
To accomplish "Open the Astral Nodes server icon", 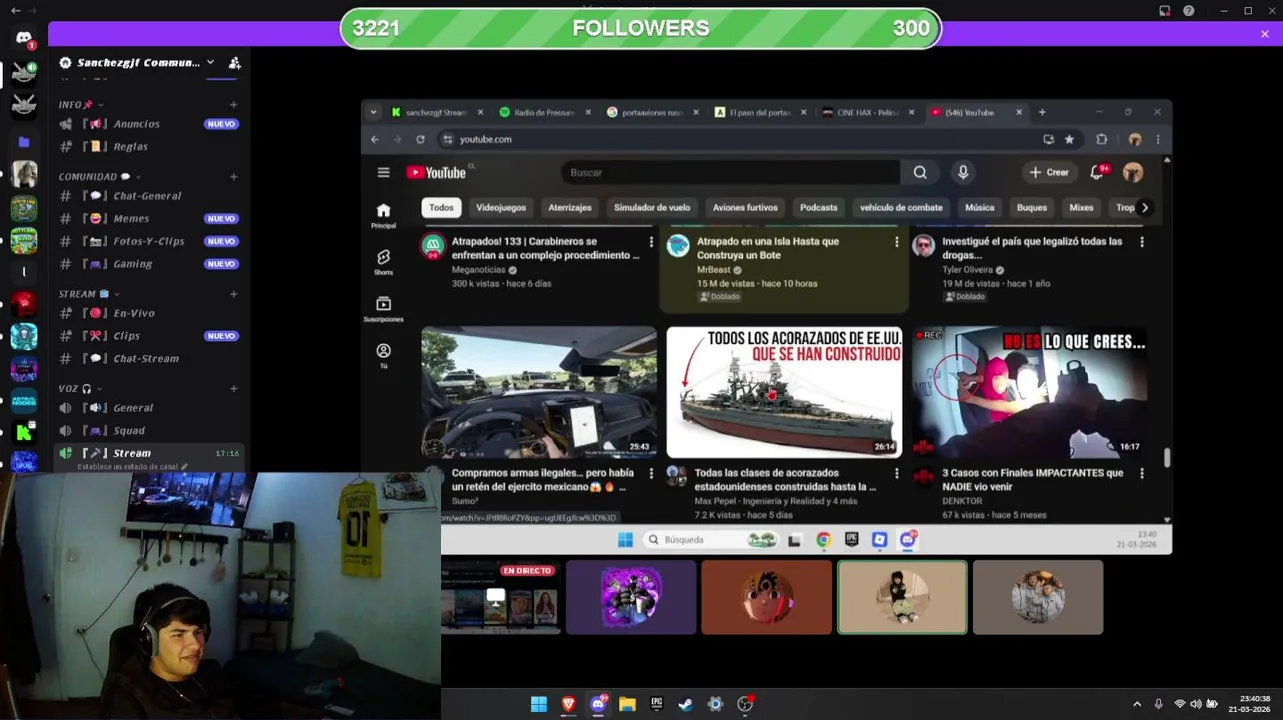I will point(24,400).
